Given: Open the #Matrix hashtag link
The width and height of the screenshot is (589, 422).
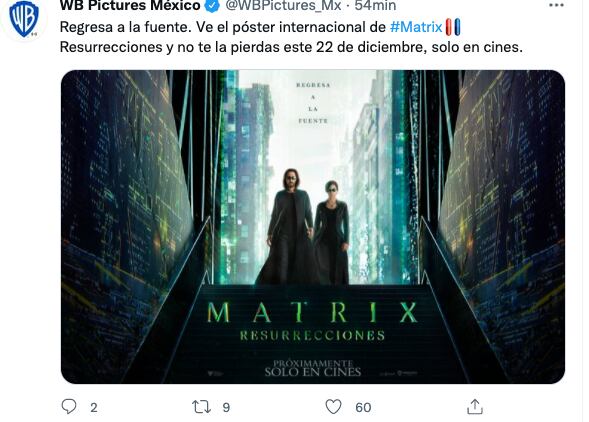Looking at the screenshot, I should (416, 27).
